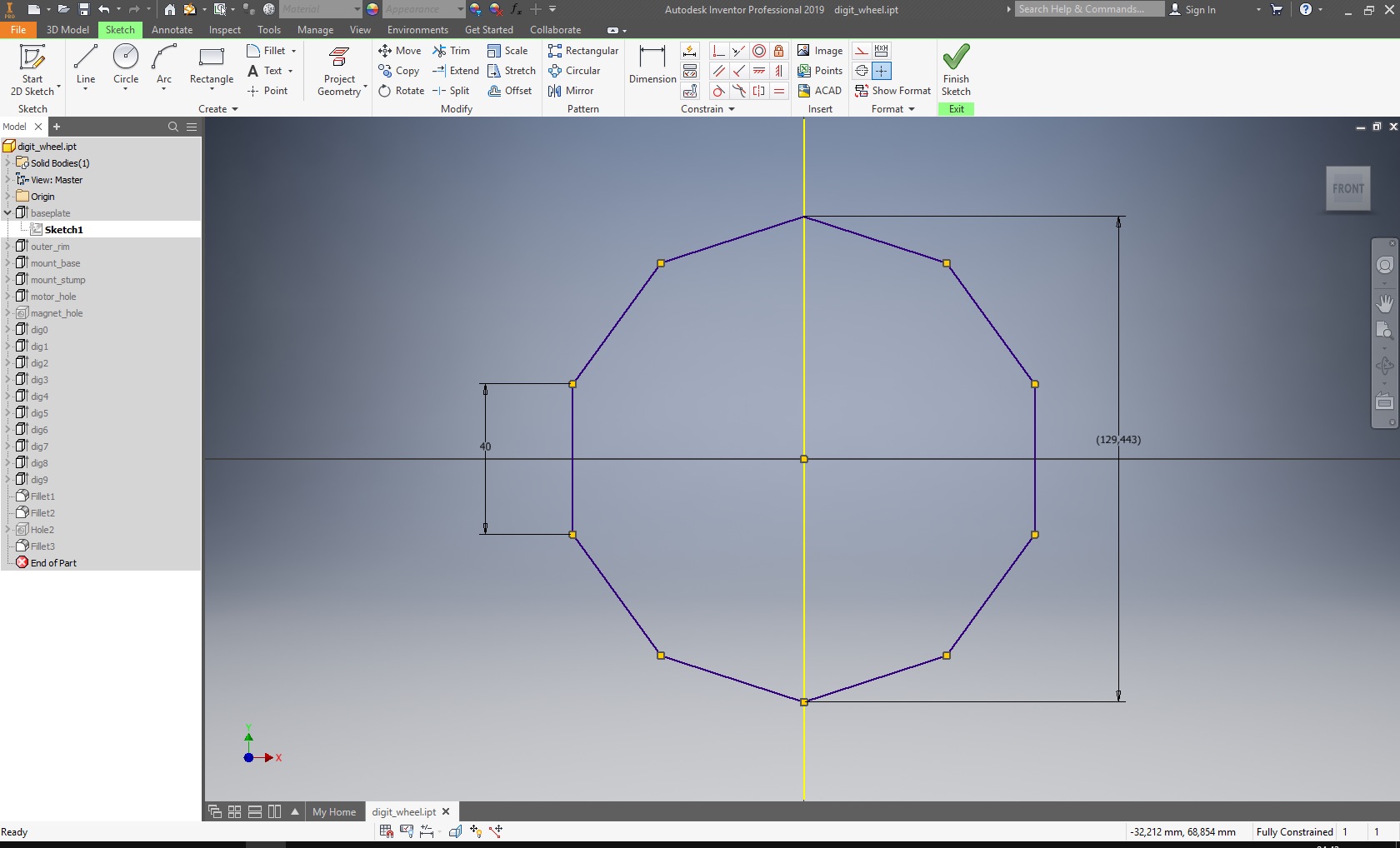
Task: Open the Fillet dropdown arrow
Action: pyautogui.click(x=294, y=51)
